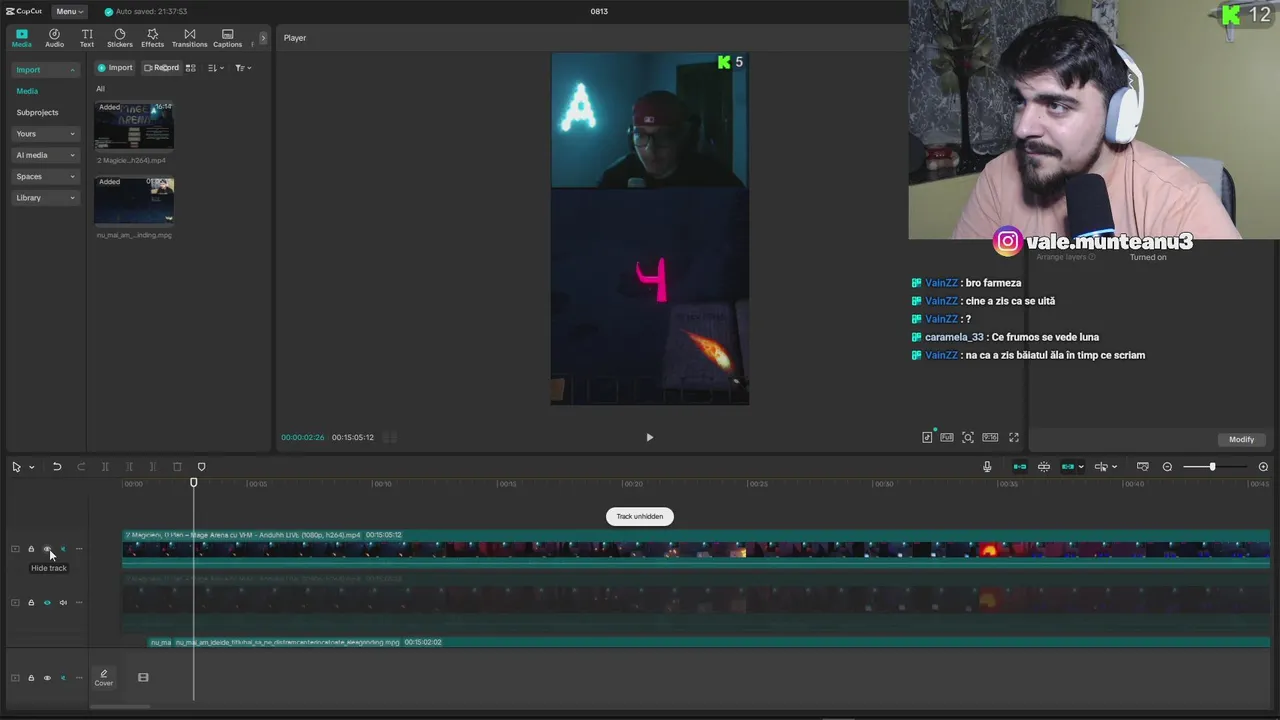
Task: Click the Modify button
Action: [x=1241, y=439]
